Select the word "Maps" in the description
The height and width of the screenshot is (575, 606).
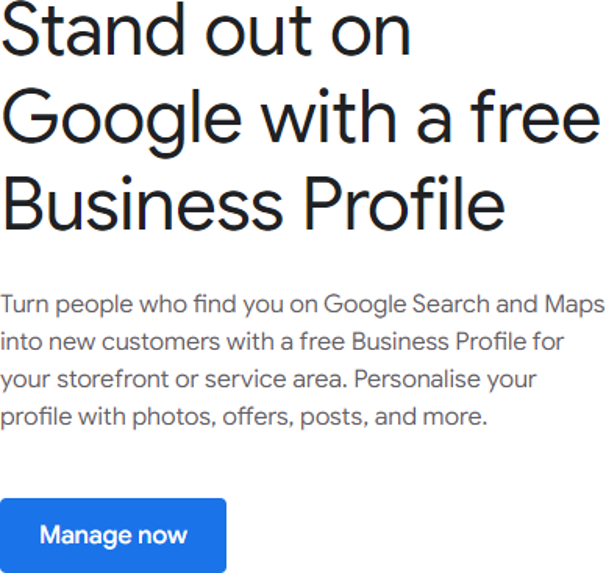[x=574, y=306]
